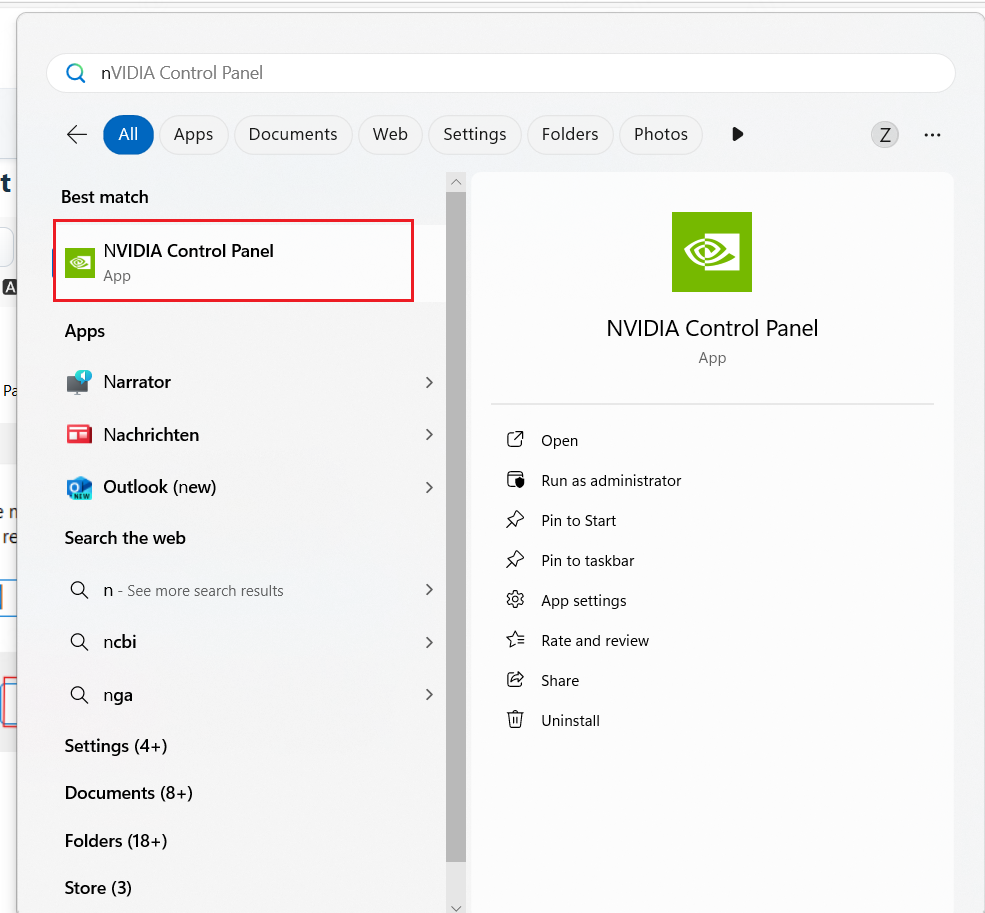Expand the Settings (4+) results group

point(116,746)
